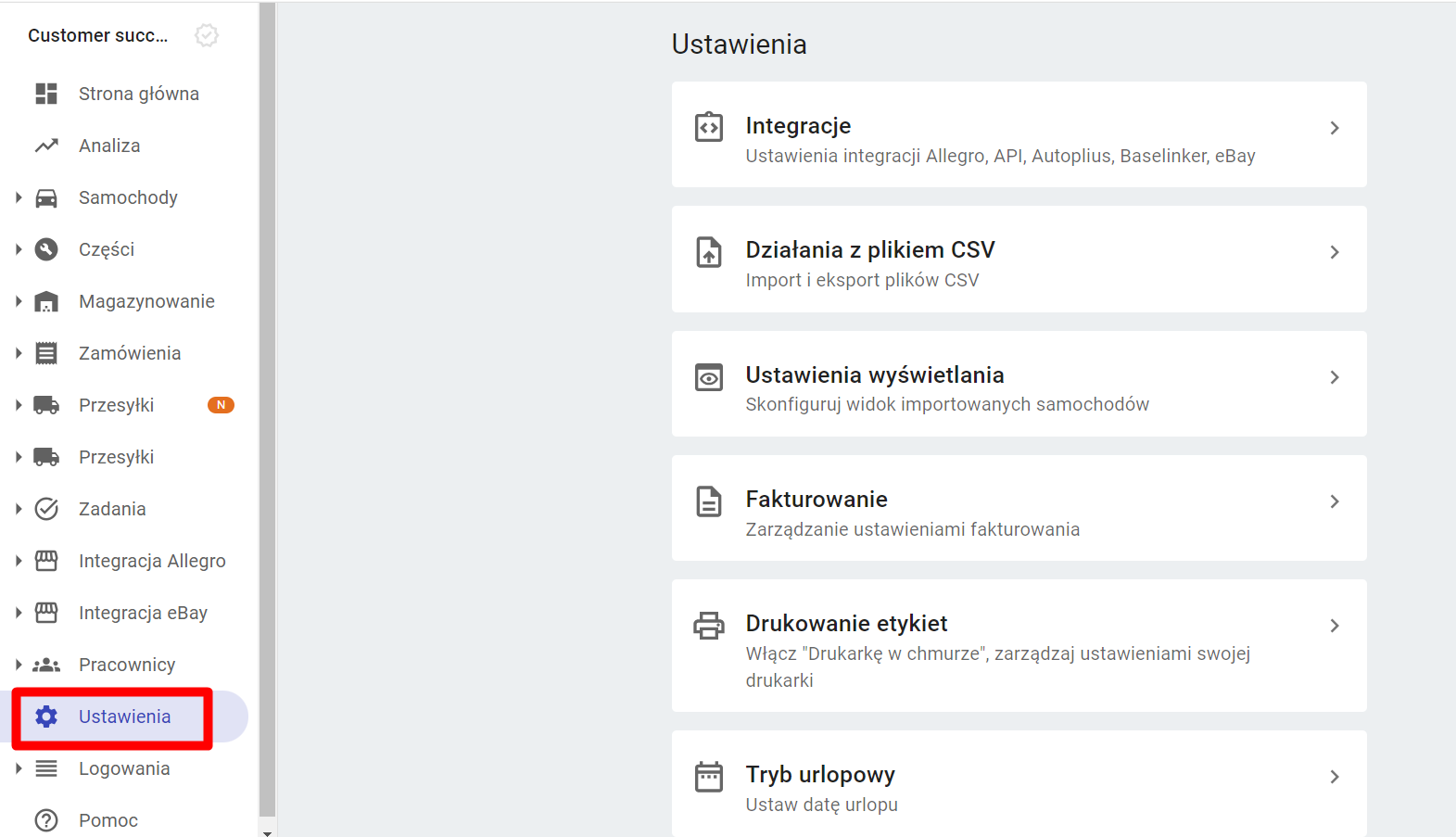
Task: Click the orange N badge on Przesyłki
Action: [221, 405]
